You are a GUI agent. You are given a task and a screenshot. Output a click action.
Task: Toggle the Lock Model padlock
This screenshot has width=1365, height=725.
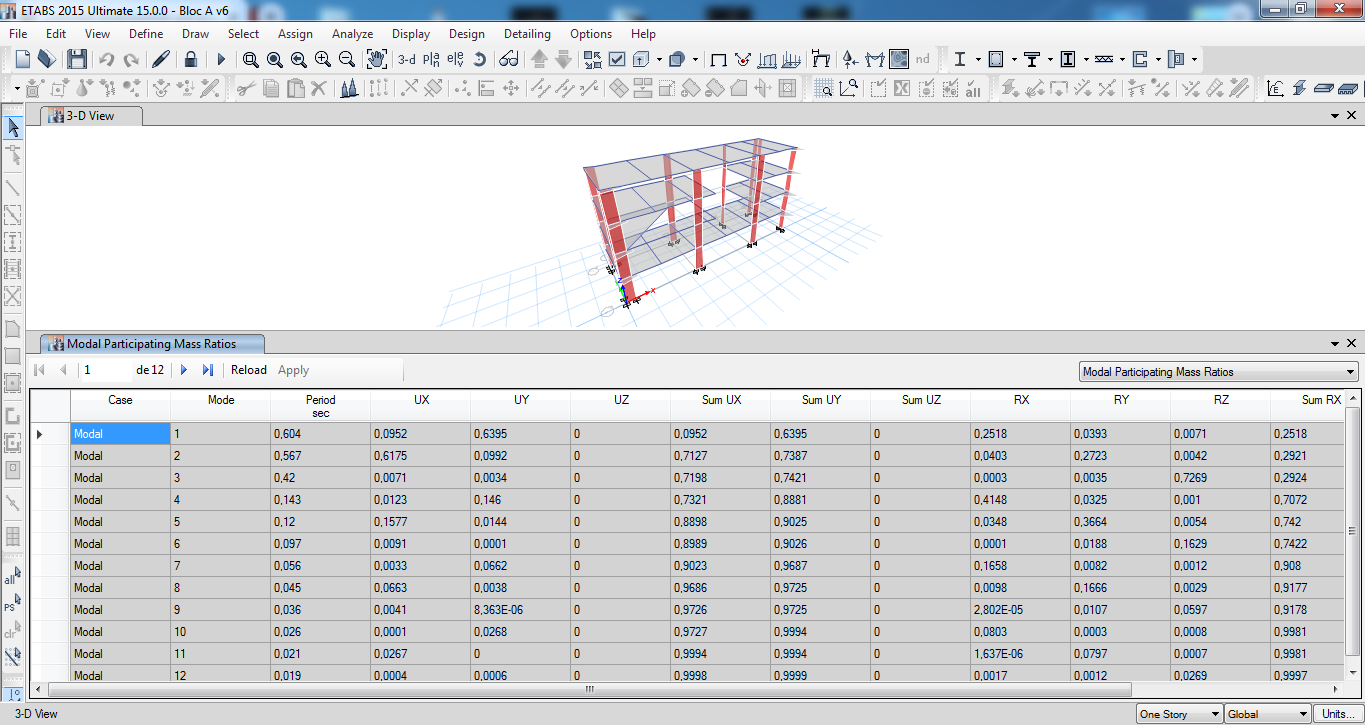pos(191,59)
